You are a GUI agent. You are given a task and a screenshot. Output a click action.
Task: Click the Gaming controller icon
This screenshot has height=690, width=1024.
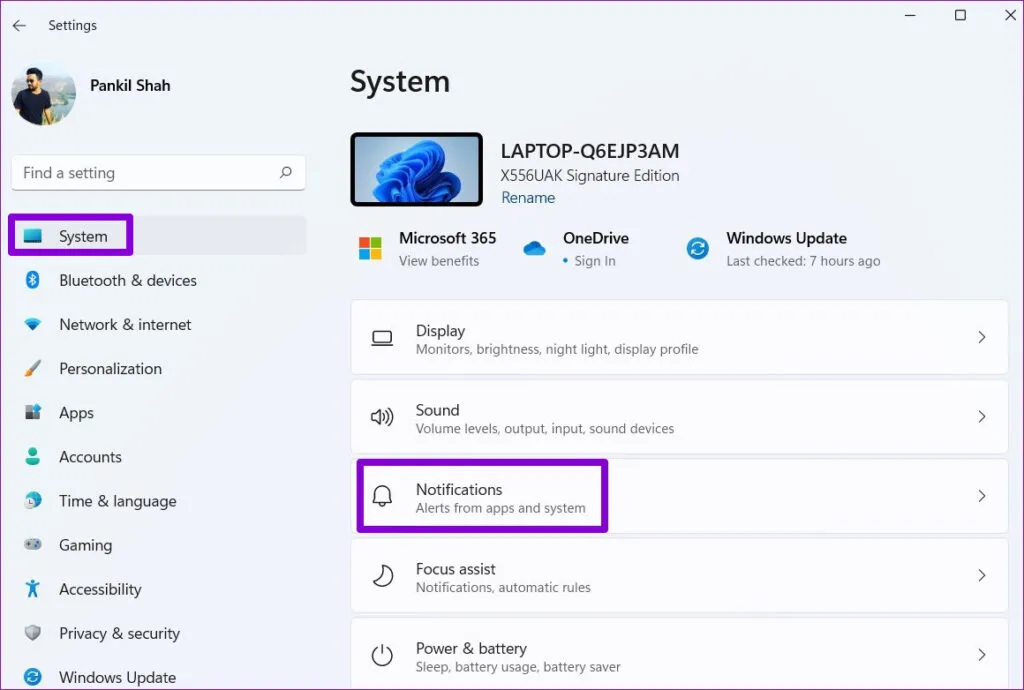coord(33,545)
